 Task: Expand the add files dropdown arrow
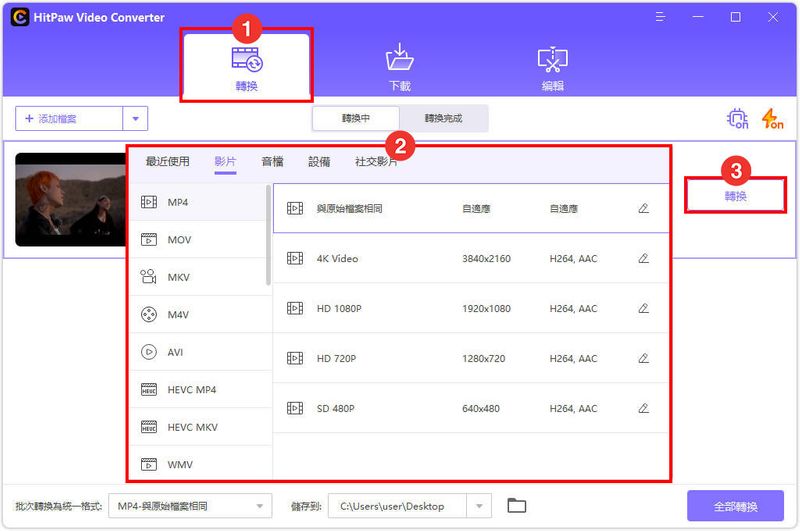135,119
